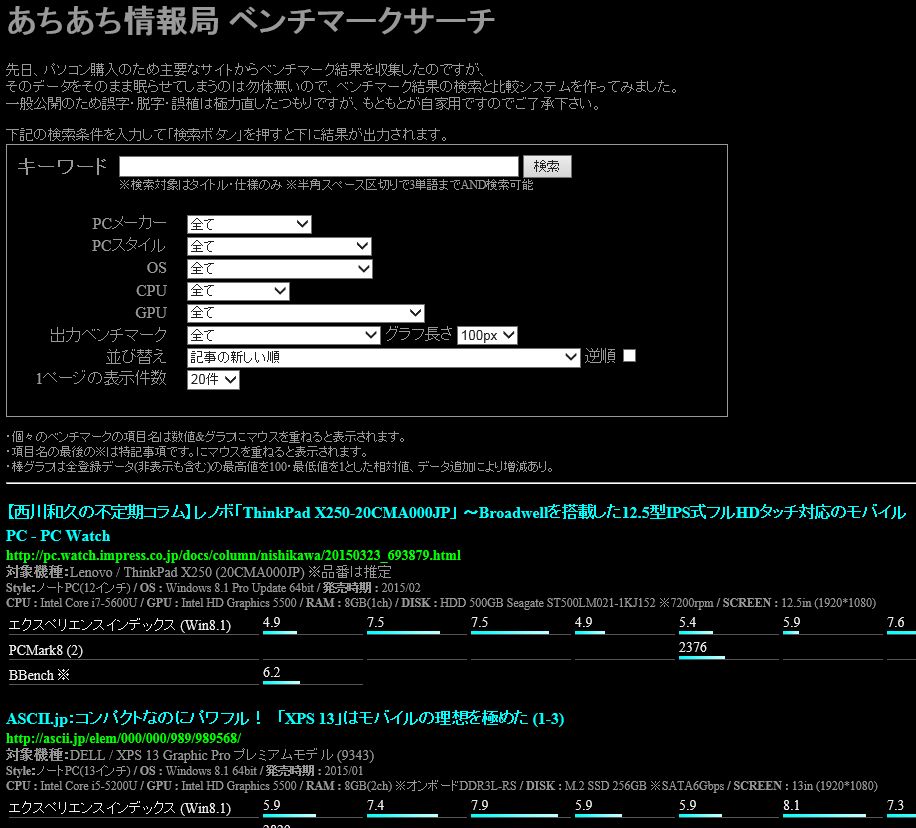Screen dimensions: 916x828
Task: Click the keyword search text field
Action: click(319, 167)
